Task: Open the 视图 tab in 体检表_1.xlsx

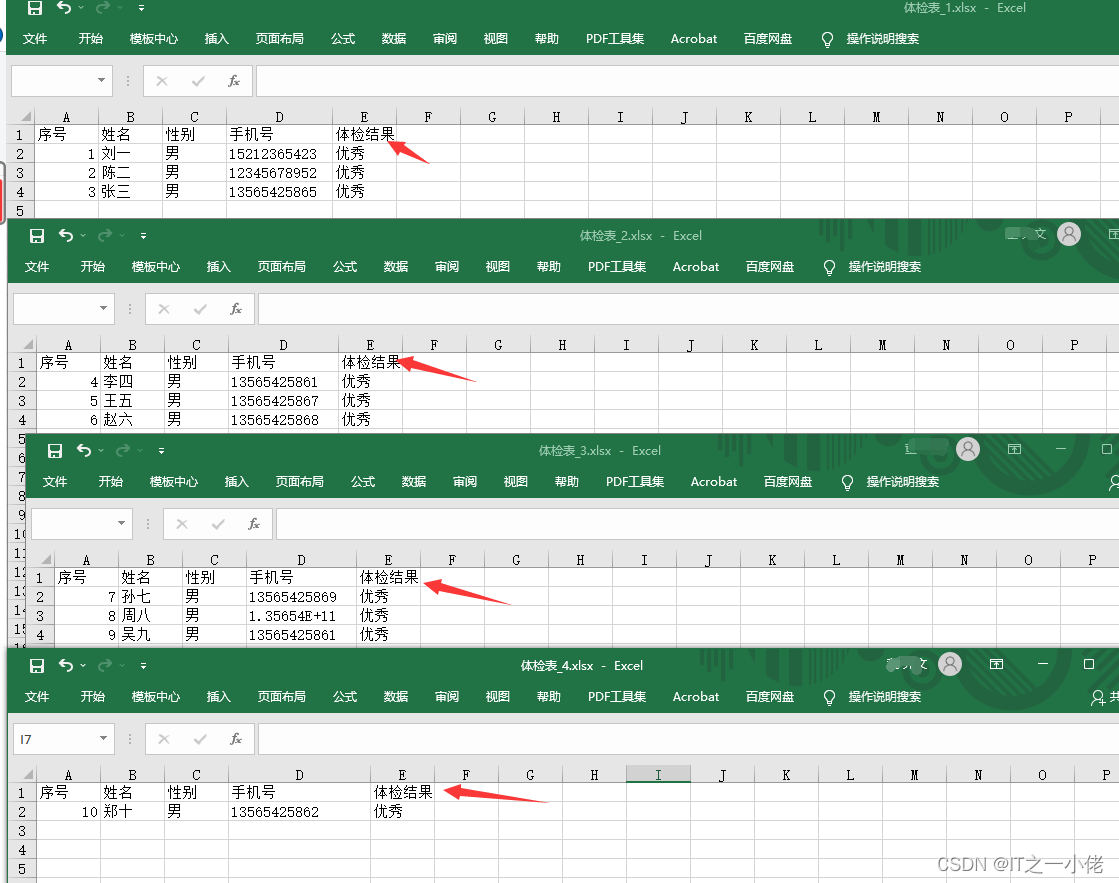Action: (495, 39)
